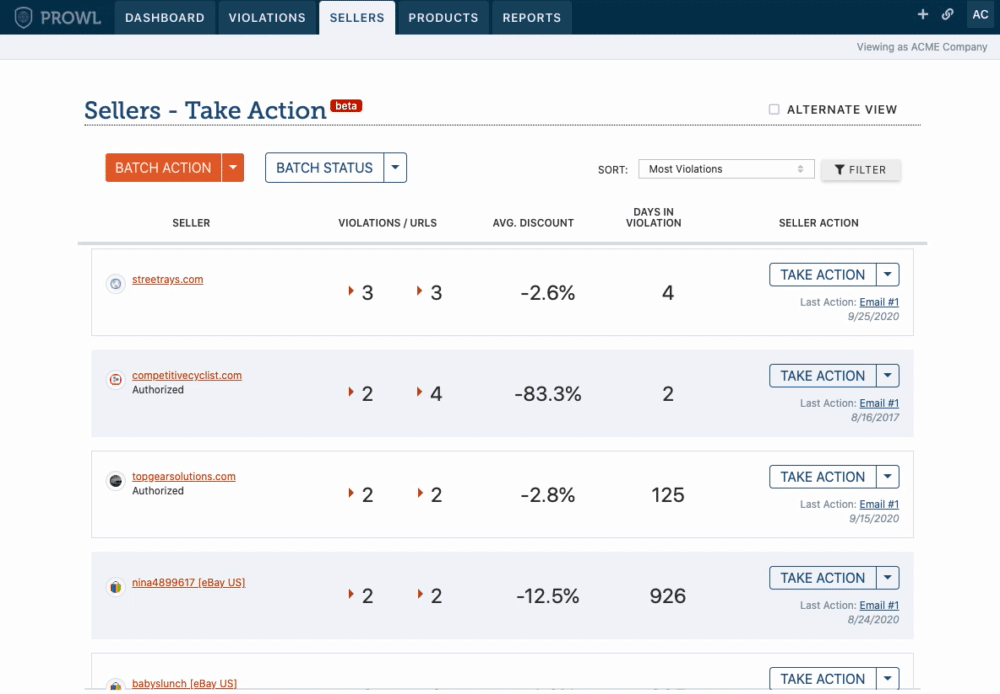Open Take Action dropdown arrow for competitivecyclist.com
1000x694 pixels.
(888, 376)
